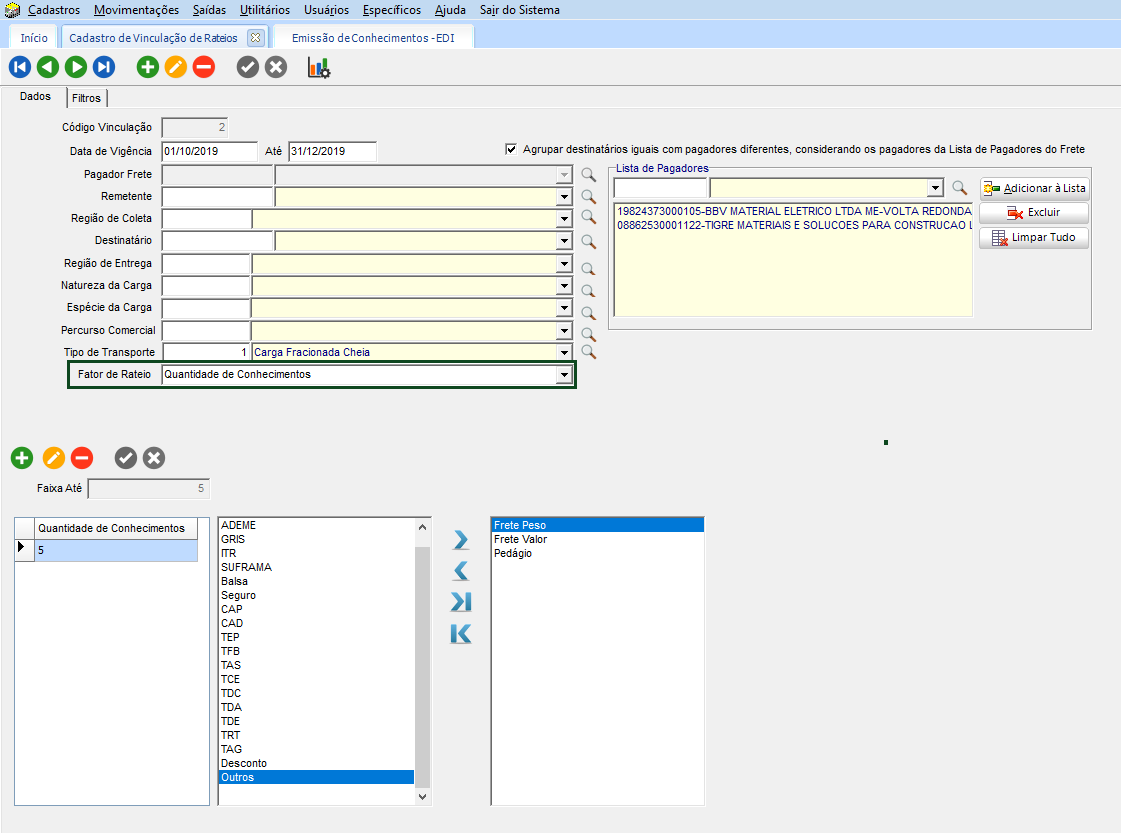Open the chart report settings icon
The image size is (1121, 833).
pyautogui.click(x=319, y=67)
